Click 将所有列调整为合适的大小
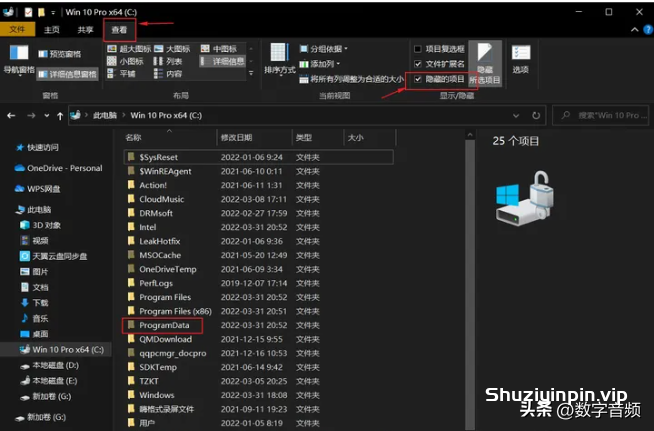Screen dimensions: 654x431 coord(352,79)
